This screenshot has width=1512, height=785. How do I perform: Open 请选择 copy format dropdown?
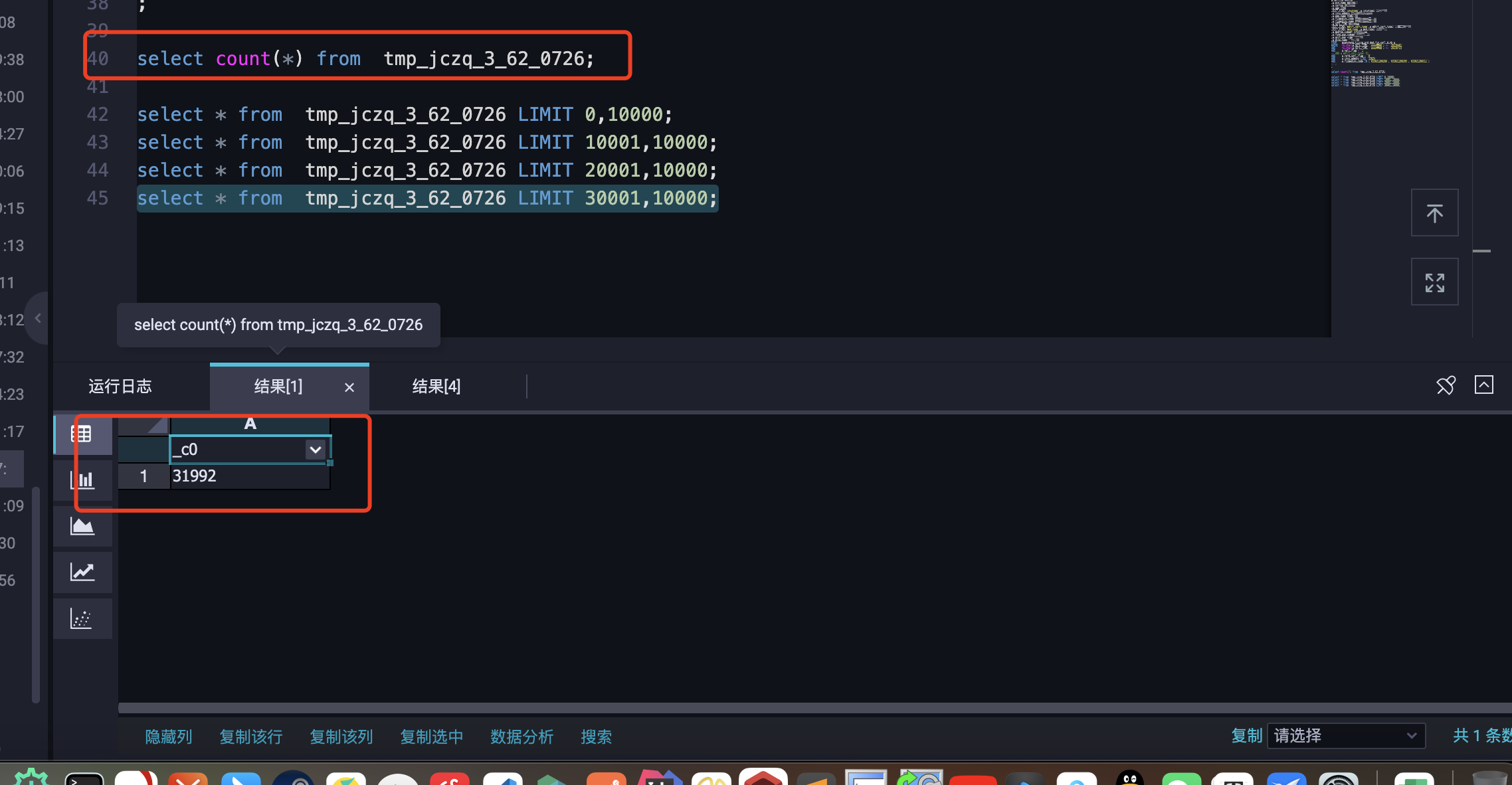[x=1345, y=736]
